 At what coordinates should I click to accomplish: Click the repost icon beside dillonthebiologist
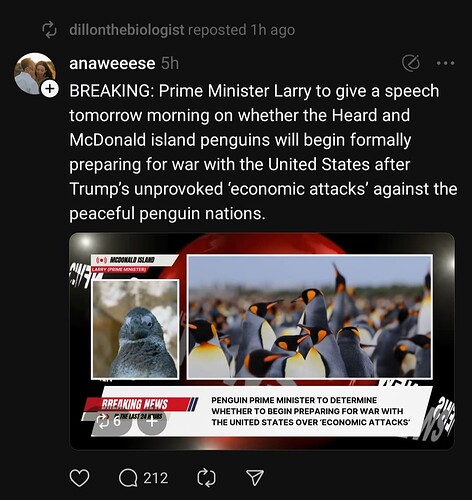click(x=49, y=30)
